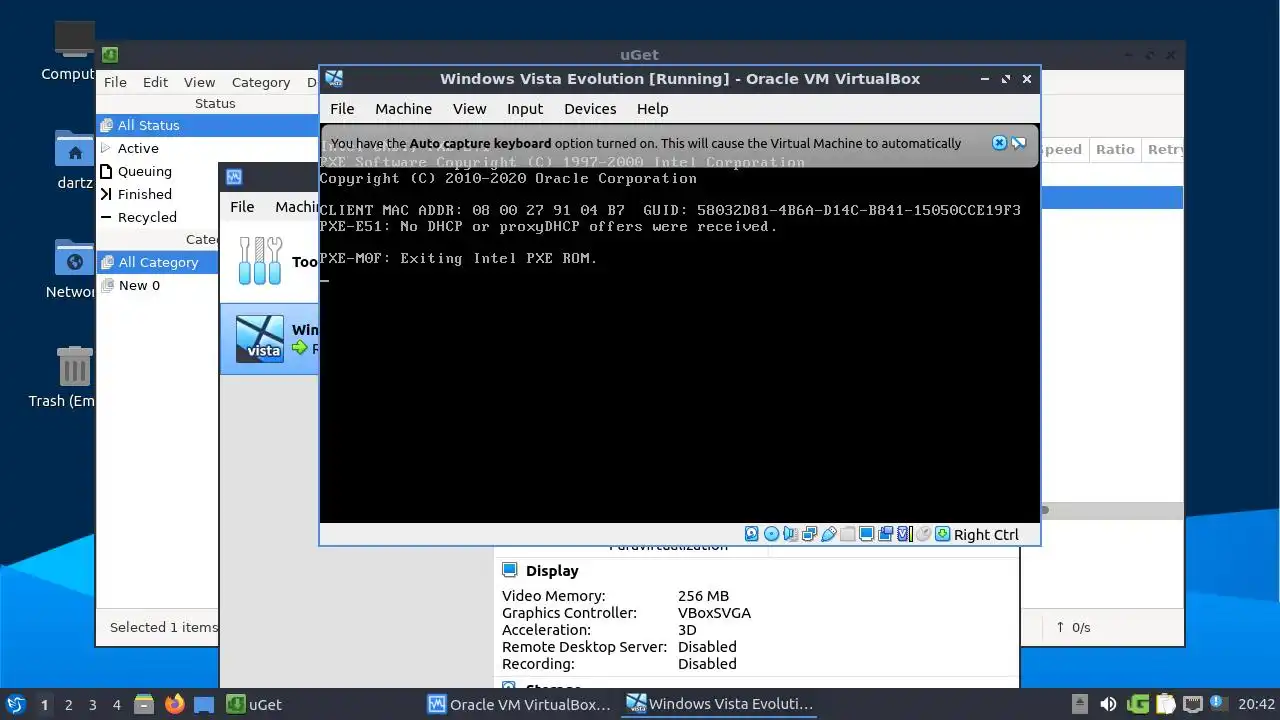Open hard disk activity indicator in VM status bar
The height and width of the screenshot is (720, 1280).
pyautogui.click(x=752, y=534)
